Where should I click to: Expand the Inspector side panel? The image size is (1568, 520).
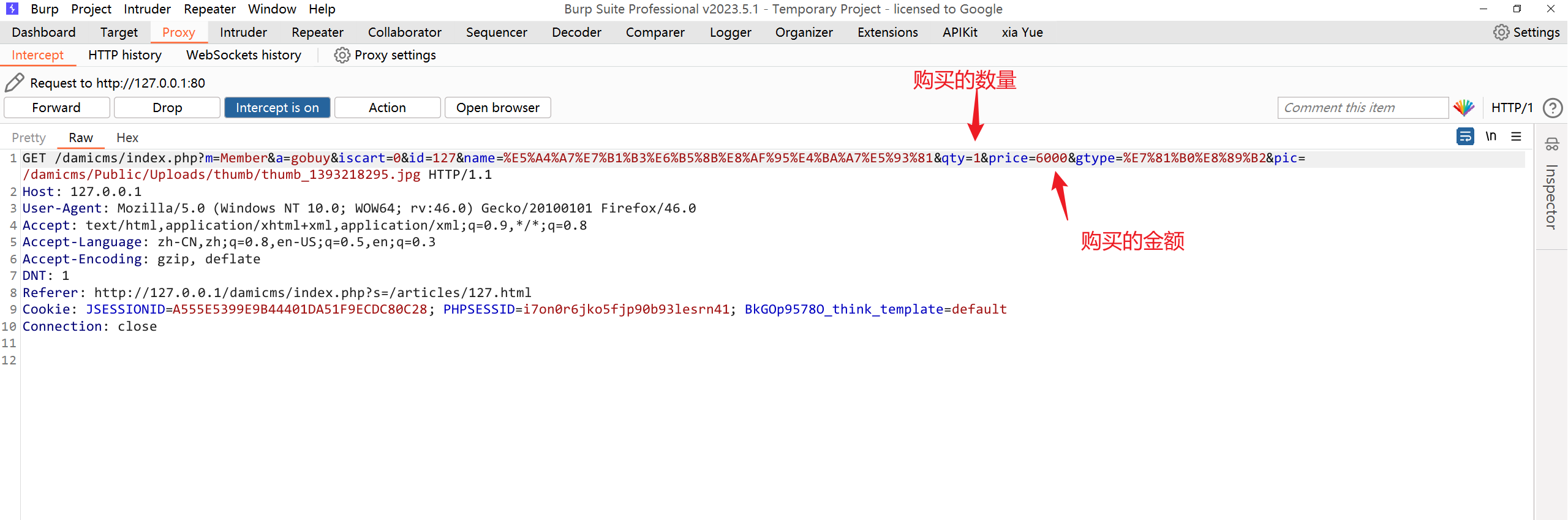(1550, 197)
